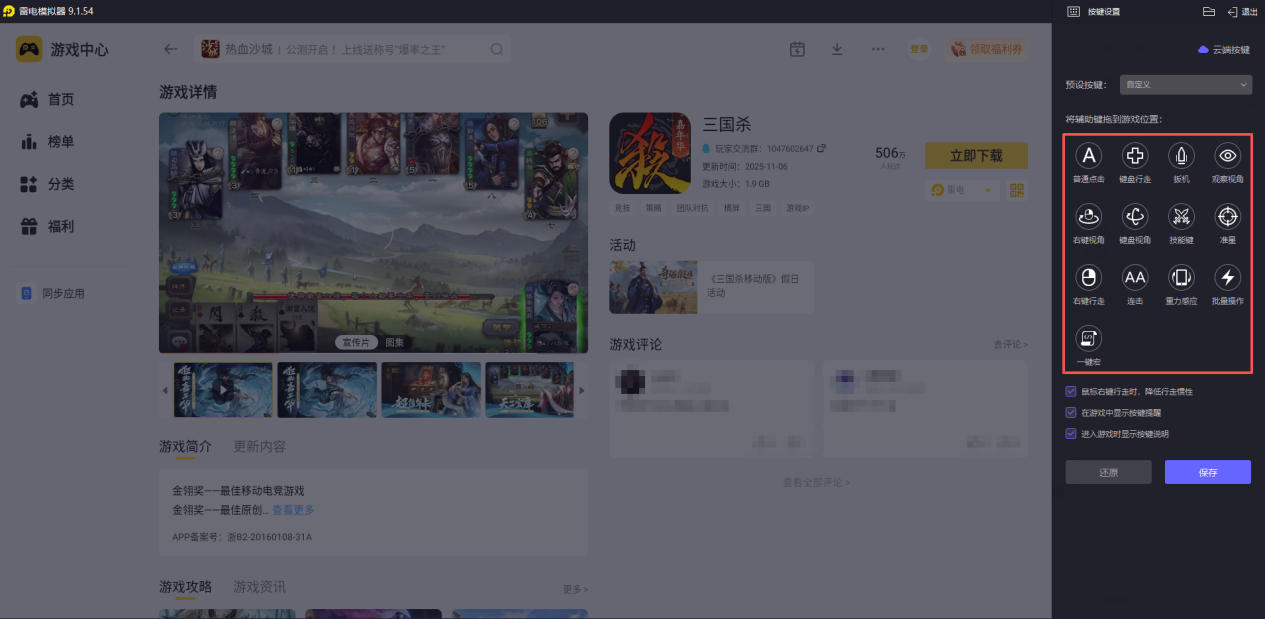Viewport: 1265px width, 619px height.
Task: Pick the 扳机 (trigger) key mapping tool
Action: (x=1180, y=156)
